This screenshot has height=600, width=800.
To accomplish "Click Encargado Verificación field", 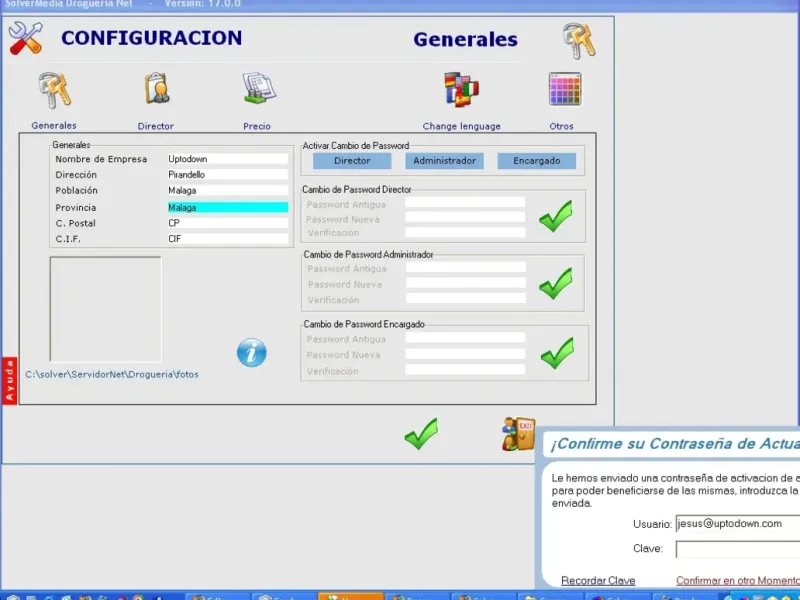I will (x=465, y=369).
